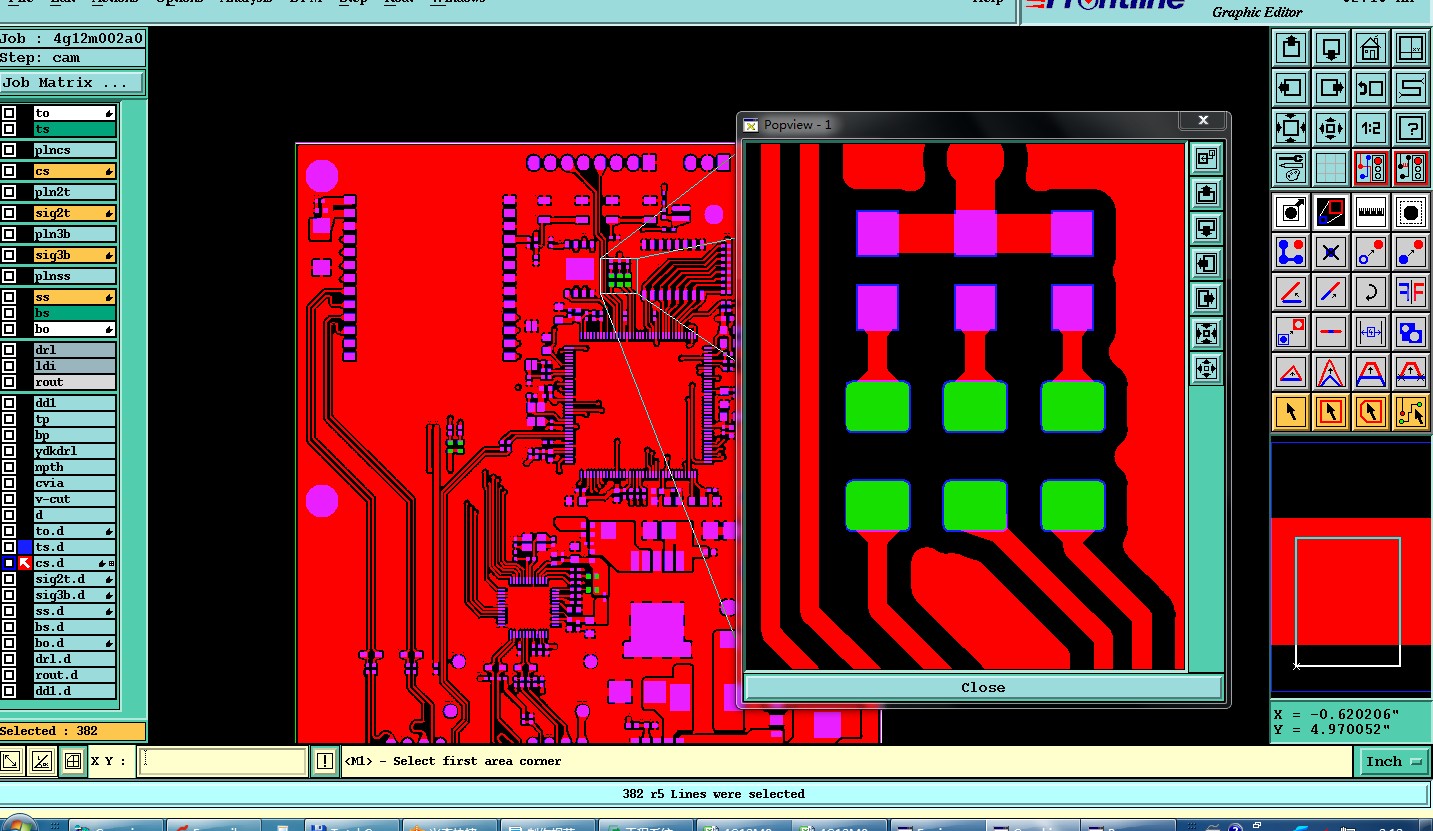Select the ruler measure tool
Image resolution: width=1433 pixels, height=831 pixels.
pyautogui.click(x=1370, y=212)
